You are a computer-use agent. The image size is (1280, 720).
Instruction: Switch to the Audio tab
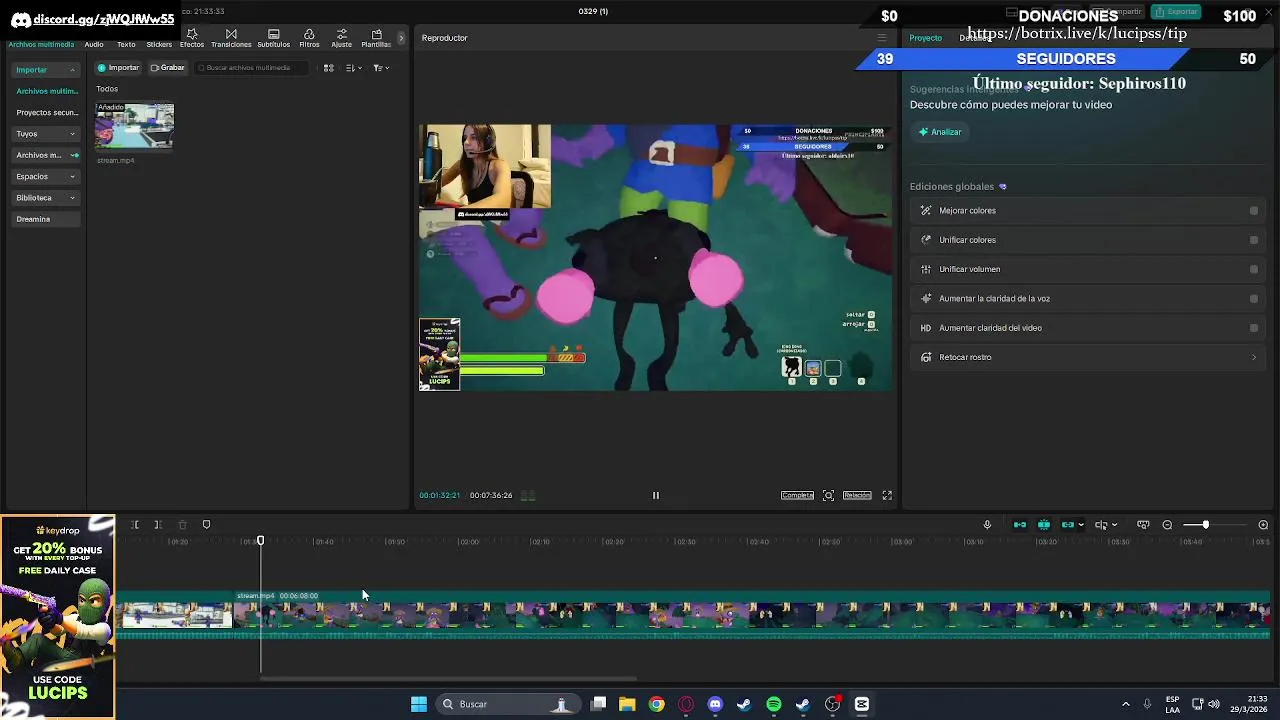tap(94, 44)
